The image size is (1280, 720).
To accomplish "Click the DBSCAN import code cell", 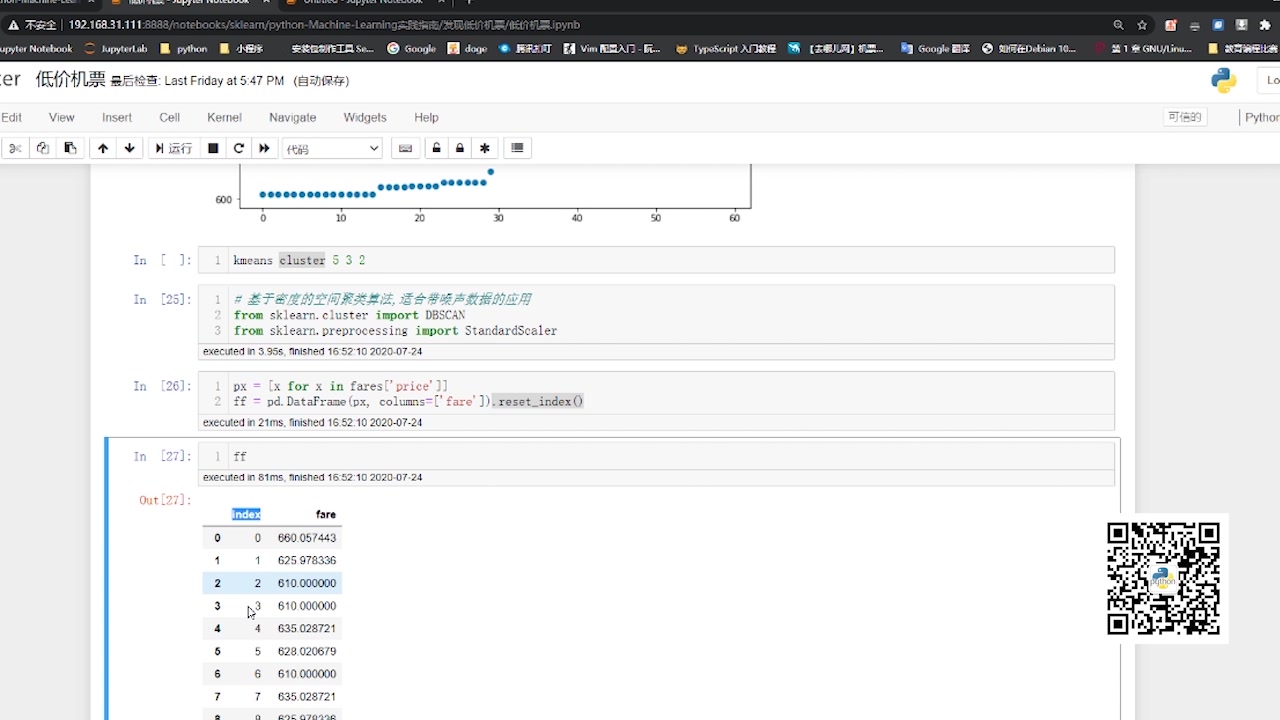I will tap(656, 315).
